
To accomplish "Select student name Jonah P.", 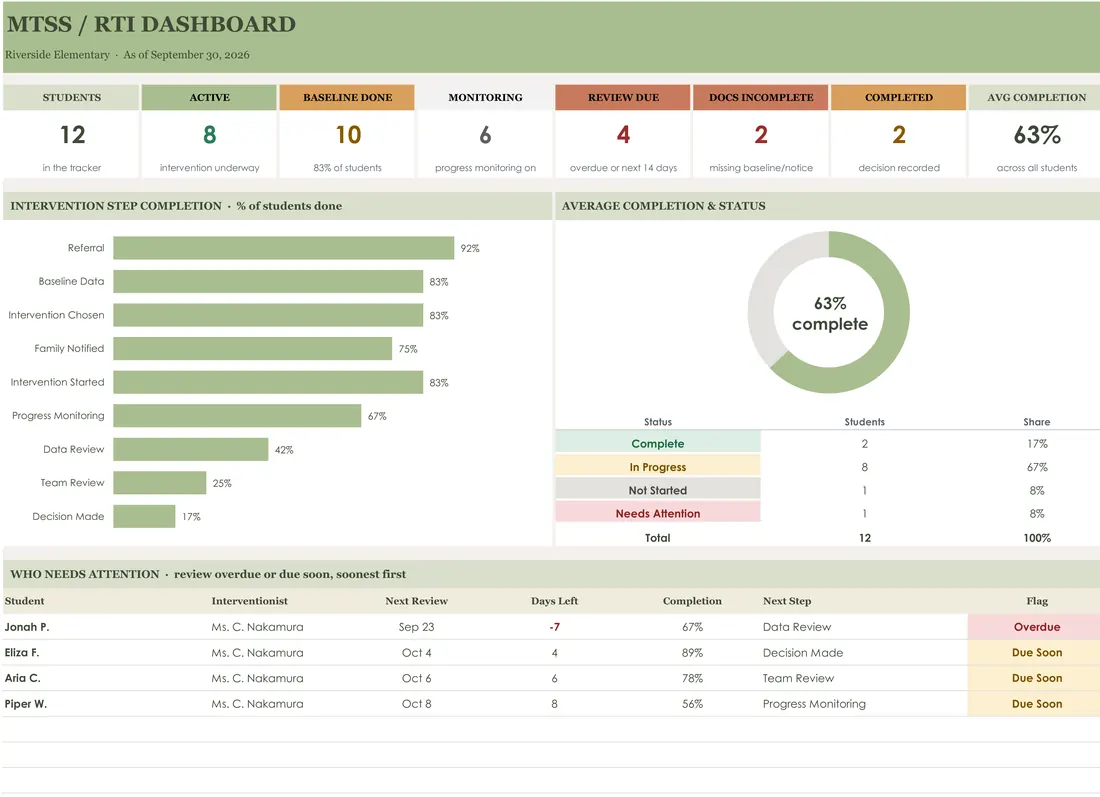I will coord(27,627).
